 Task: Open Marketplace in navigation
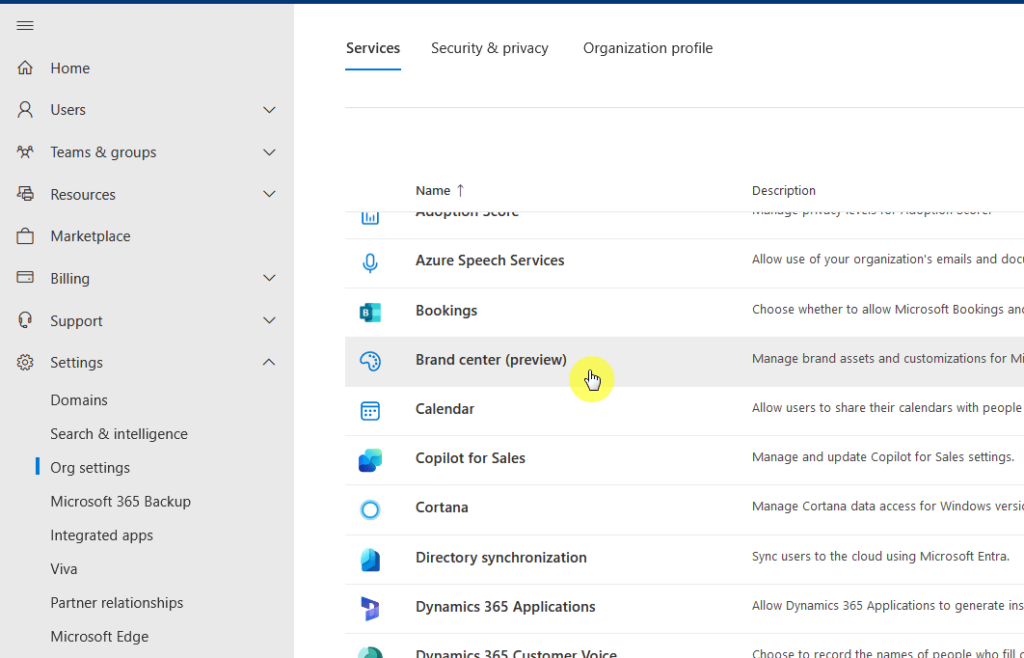coord(91,236)
